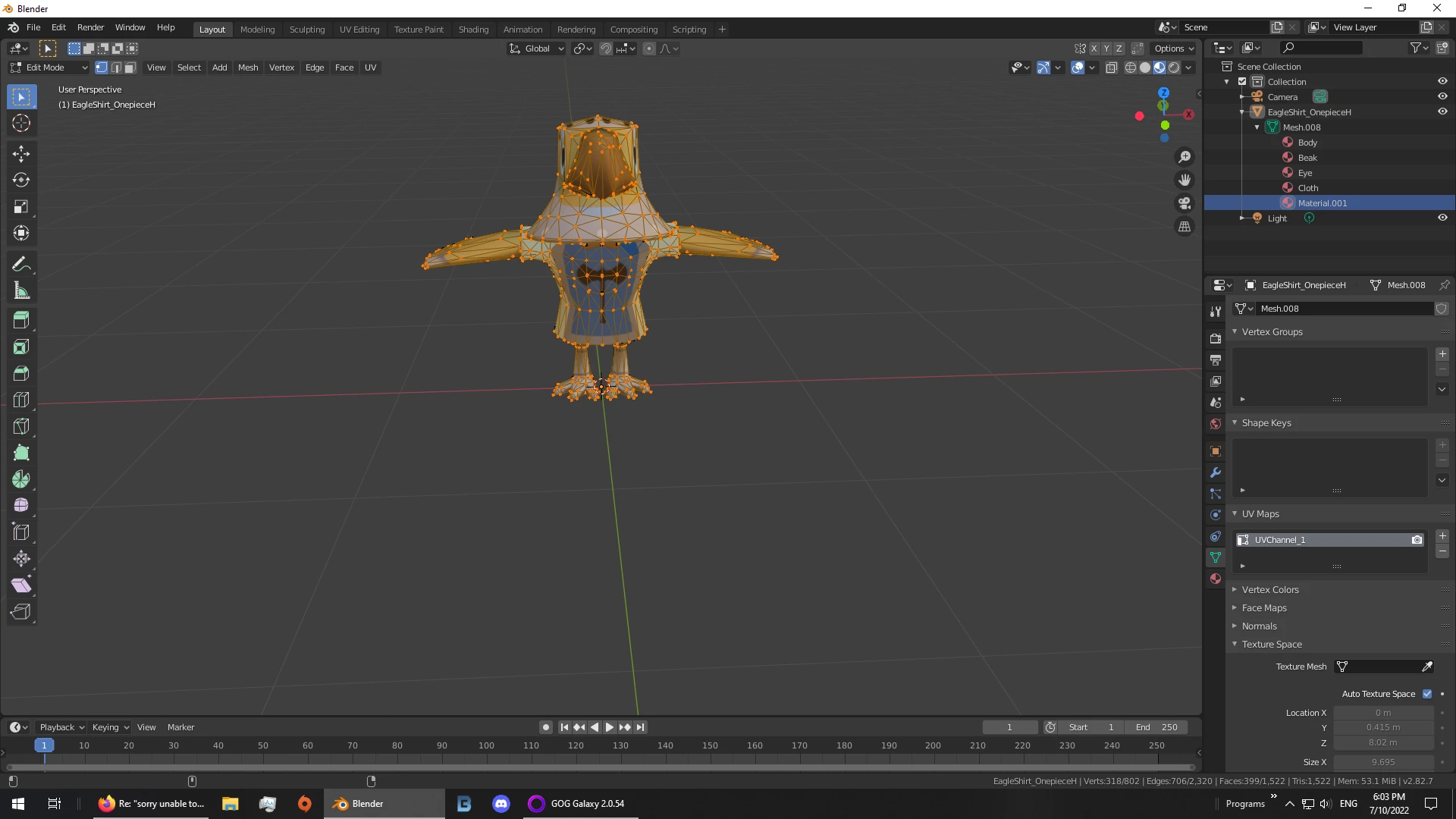
Task: Choose the Extrude Region tool
Action: (20, 320)
